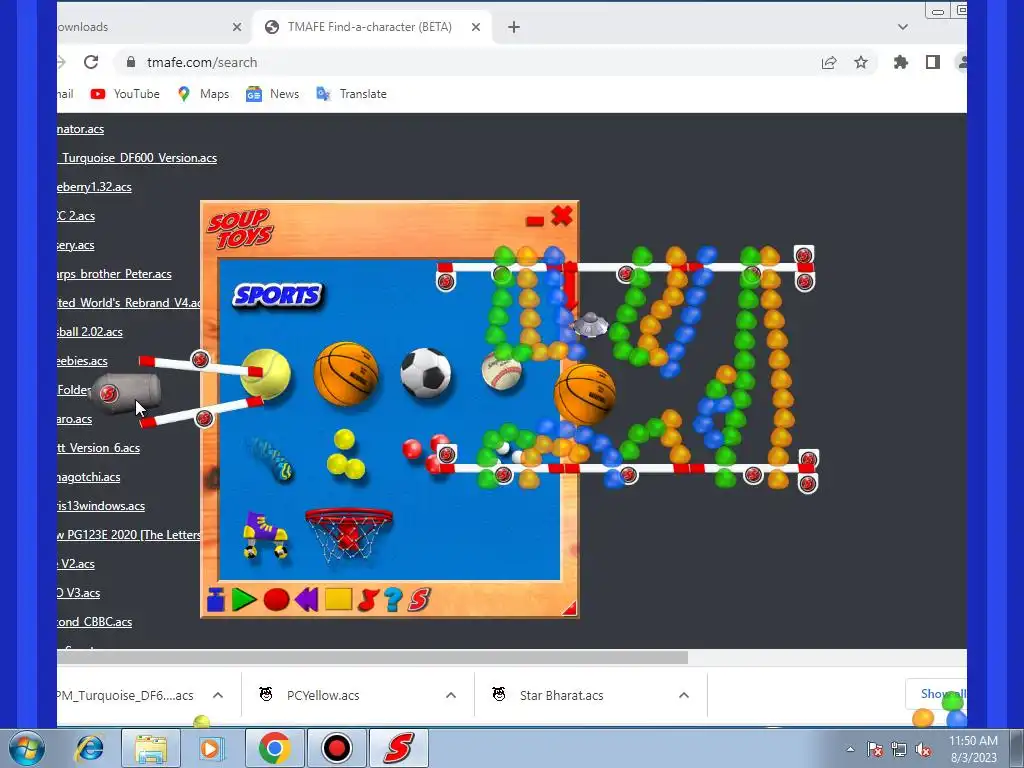Click the screen recorder taskbar icon

click(337, 748)
